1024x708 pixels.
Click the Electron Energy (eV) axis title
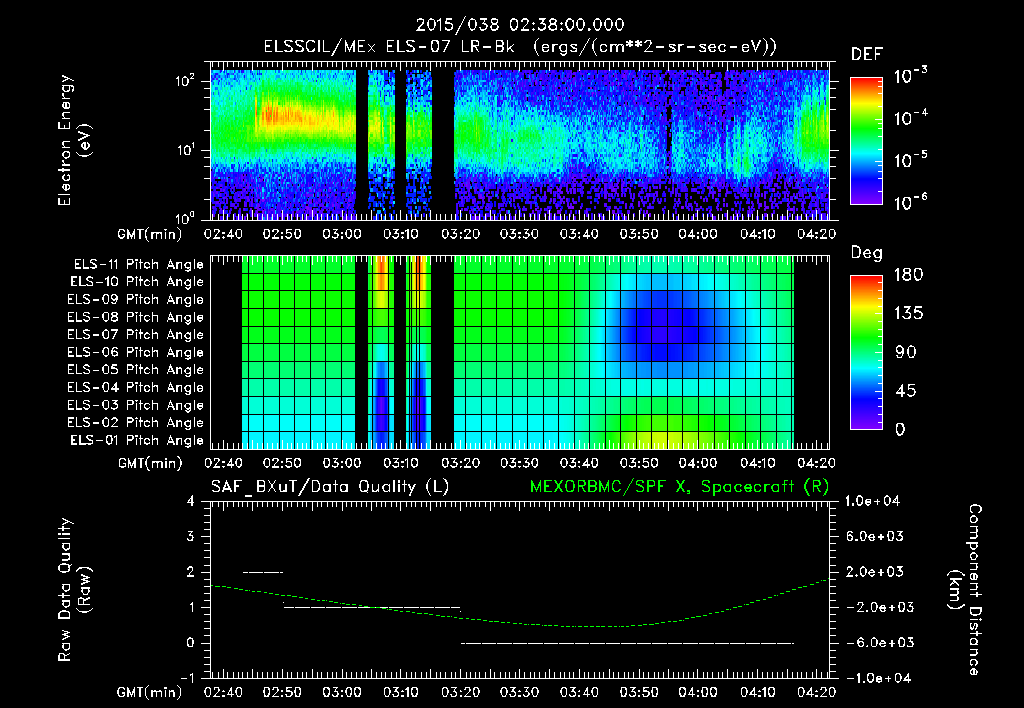74,140
